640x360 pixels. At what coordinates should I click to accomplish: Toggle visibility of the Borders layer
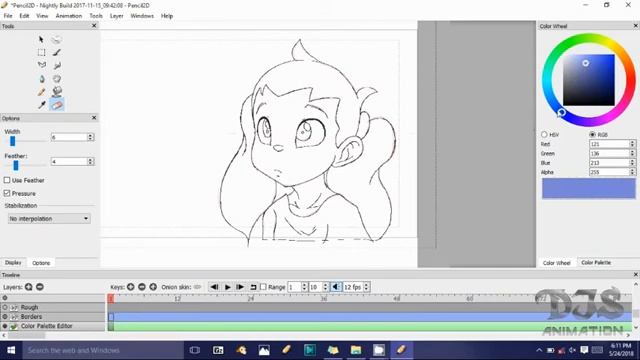pyautogui.click(x=5, y=316)
